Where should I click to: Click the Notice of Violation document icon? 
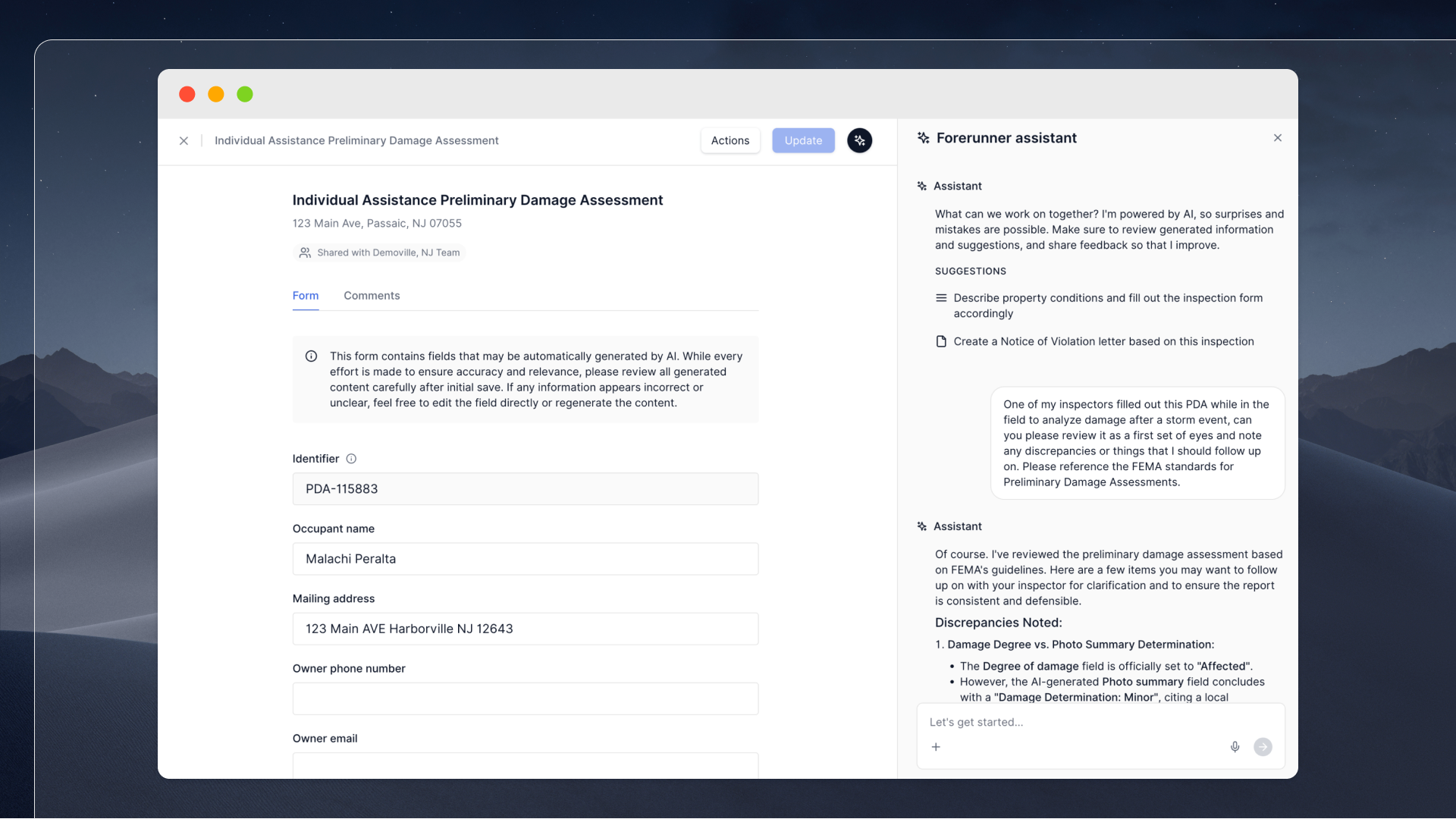(941, 342)
